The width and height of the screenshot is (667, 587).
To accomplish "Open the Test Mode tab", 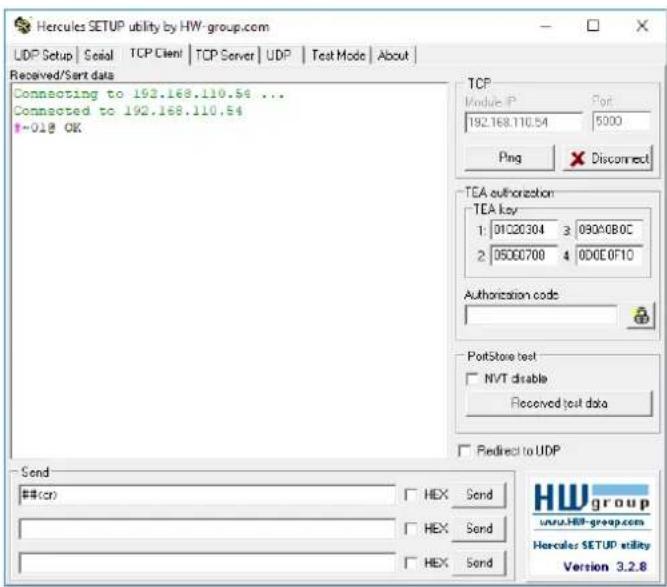I will (338, 55).
